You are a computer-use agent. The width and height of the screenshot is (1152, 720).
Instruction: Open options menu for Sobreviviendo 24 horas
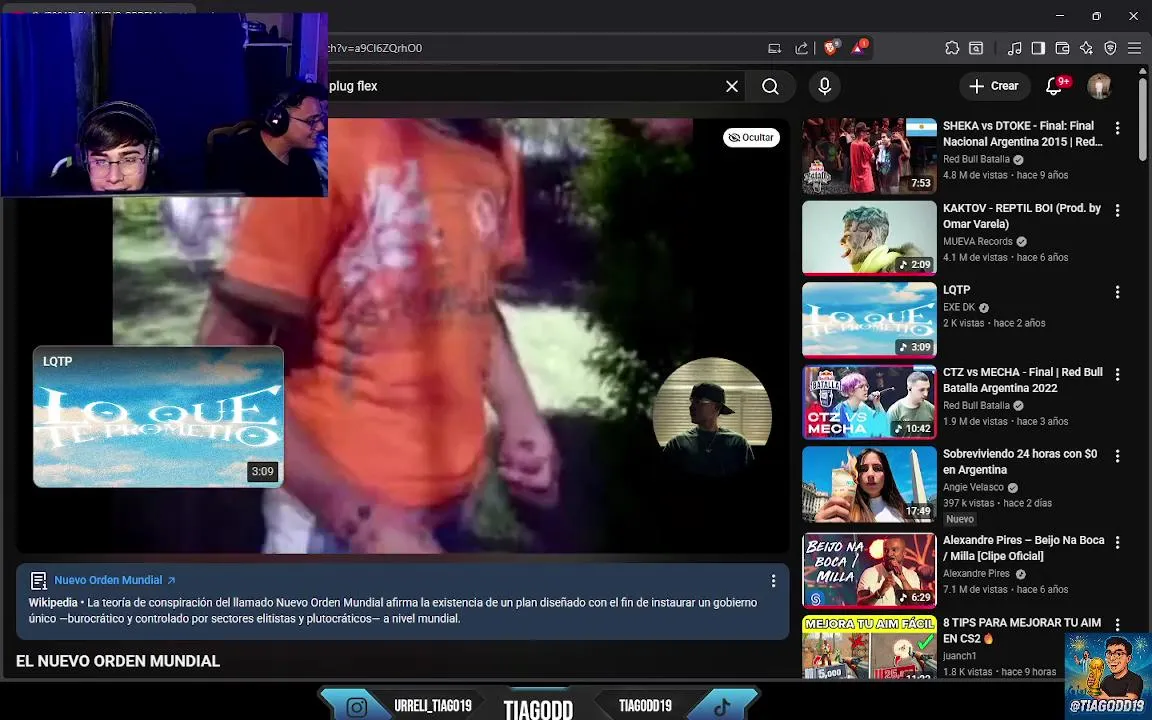(1117, 456)
